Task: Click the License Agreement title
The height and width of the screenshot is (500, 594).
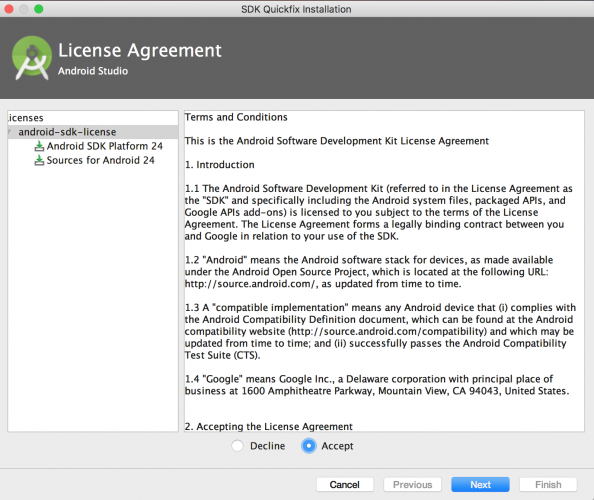Action: click(x=140, y=50)
